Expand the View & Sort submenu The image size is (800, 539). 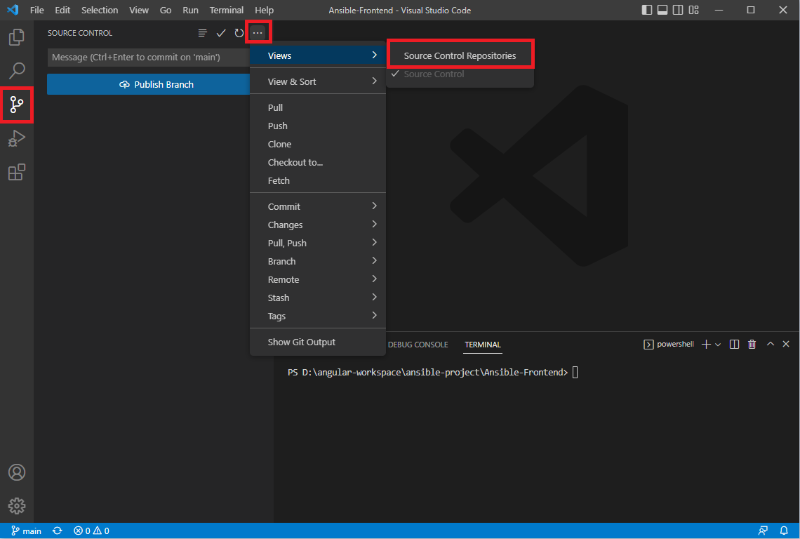(318, 82)
